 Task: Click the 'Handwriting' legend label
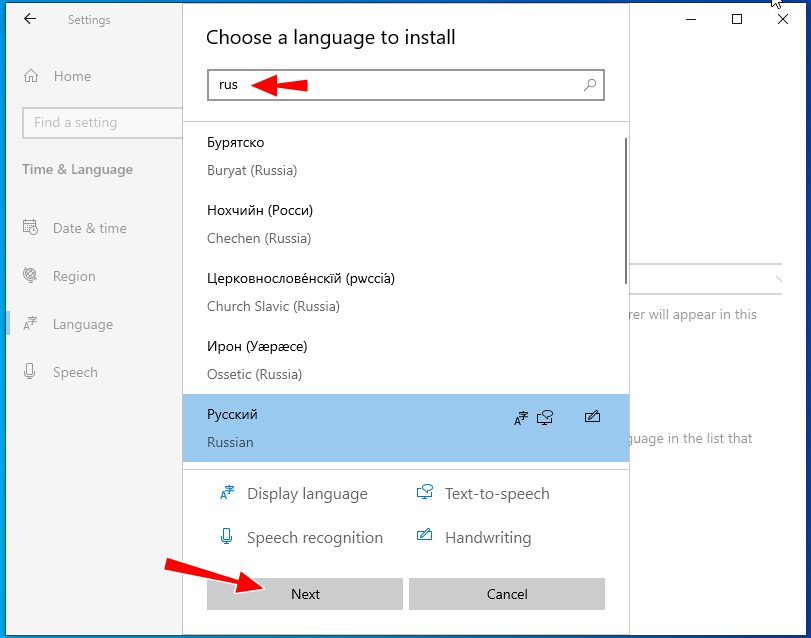click(x=488, y=538)
